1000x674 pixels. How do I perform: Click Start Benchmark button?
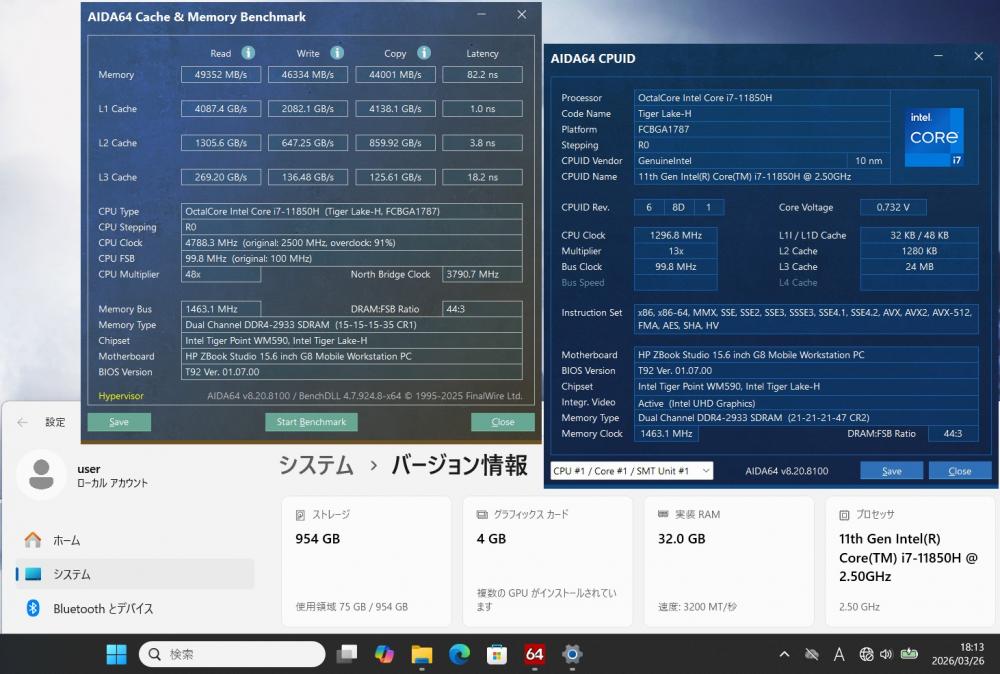(311, 422)
